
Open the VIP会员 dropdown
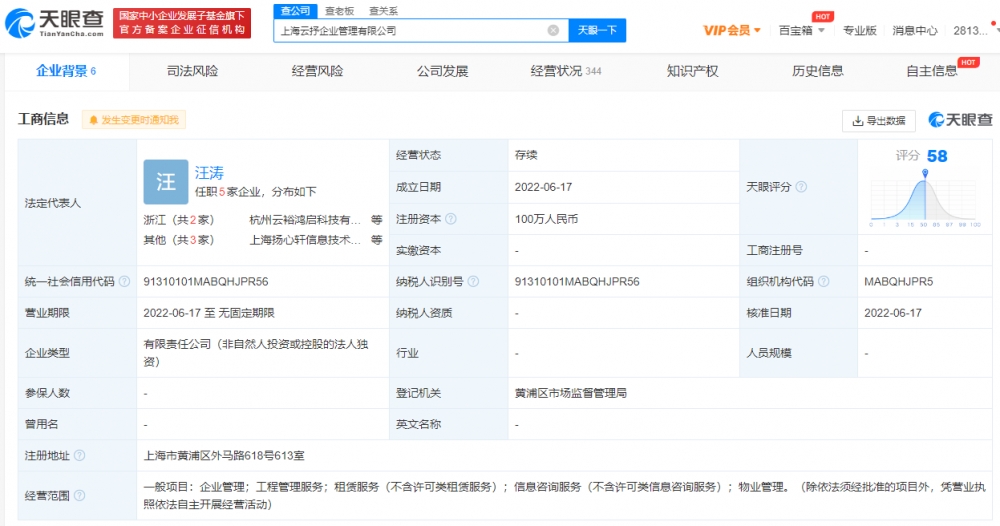(732, 30)
